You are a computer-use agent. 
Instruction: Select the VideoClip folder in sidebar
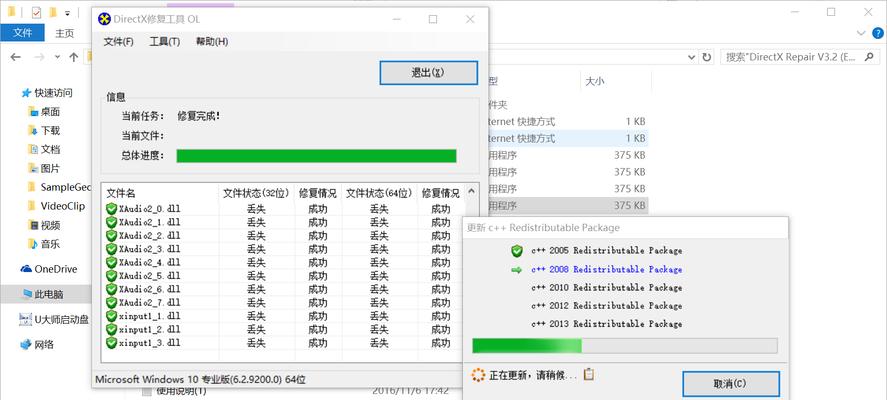(x=63, y=206)
